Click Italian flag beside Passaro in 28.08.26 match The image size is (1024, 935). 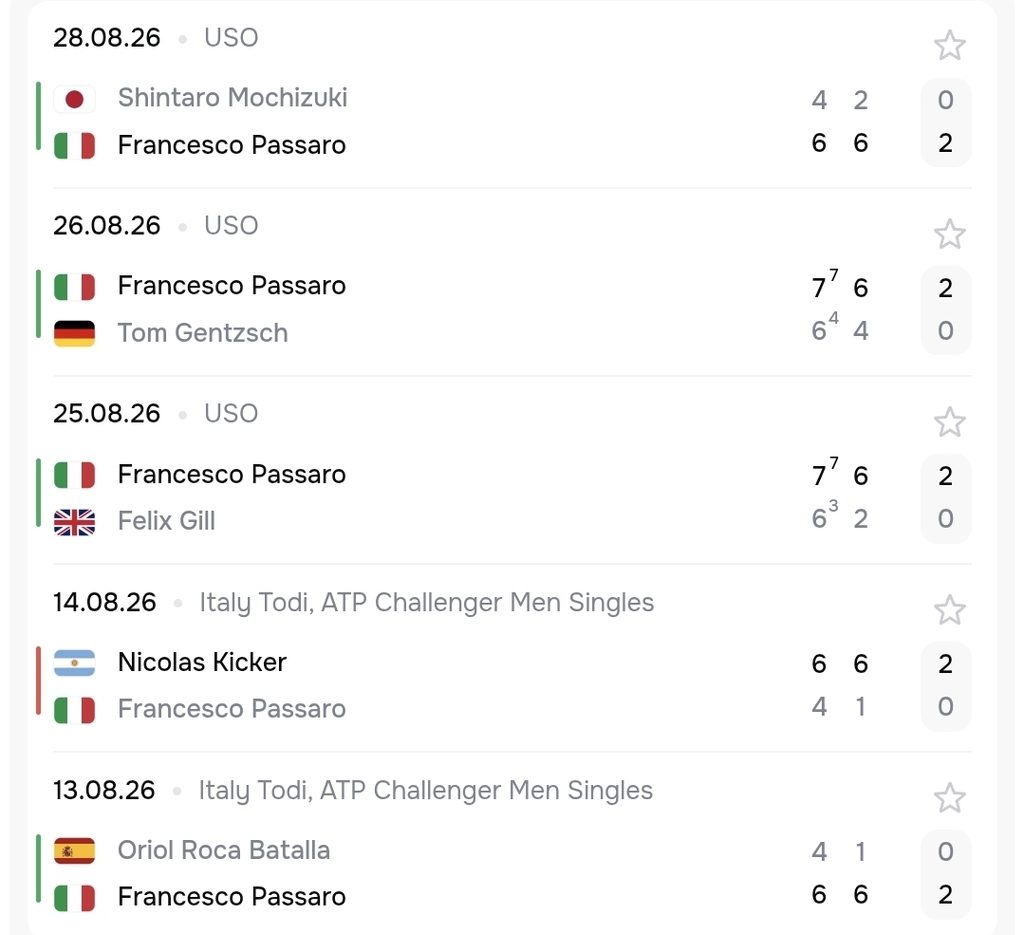click(x=74, y=146)
